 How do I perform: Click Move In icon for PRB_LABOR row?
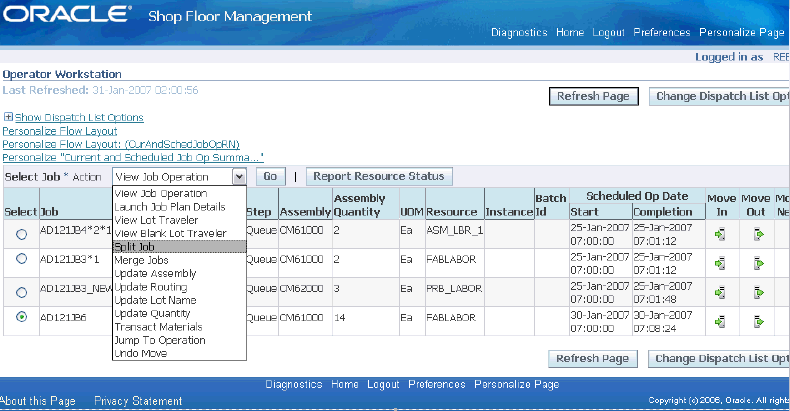coord(720,293)
